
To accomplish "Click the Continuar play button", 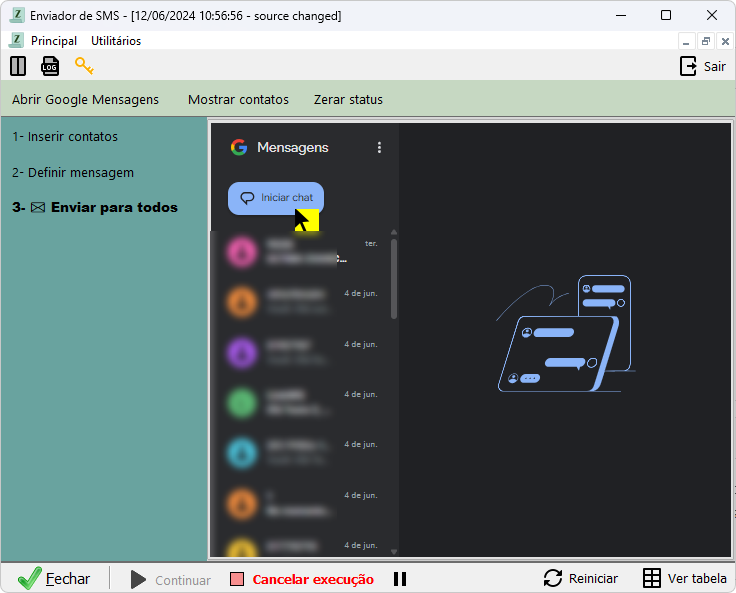I will (171, 580).
